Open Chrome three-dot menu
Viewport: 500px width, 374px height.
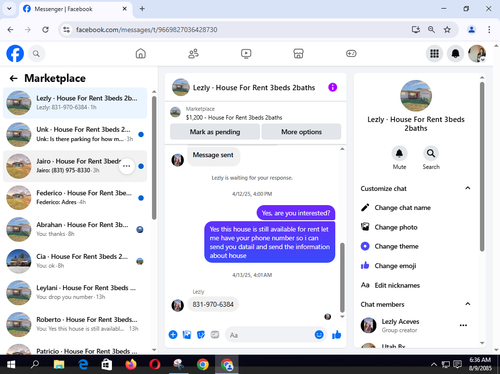tap(489, 30)
